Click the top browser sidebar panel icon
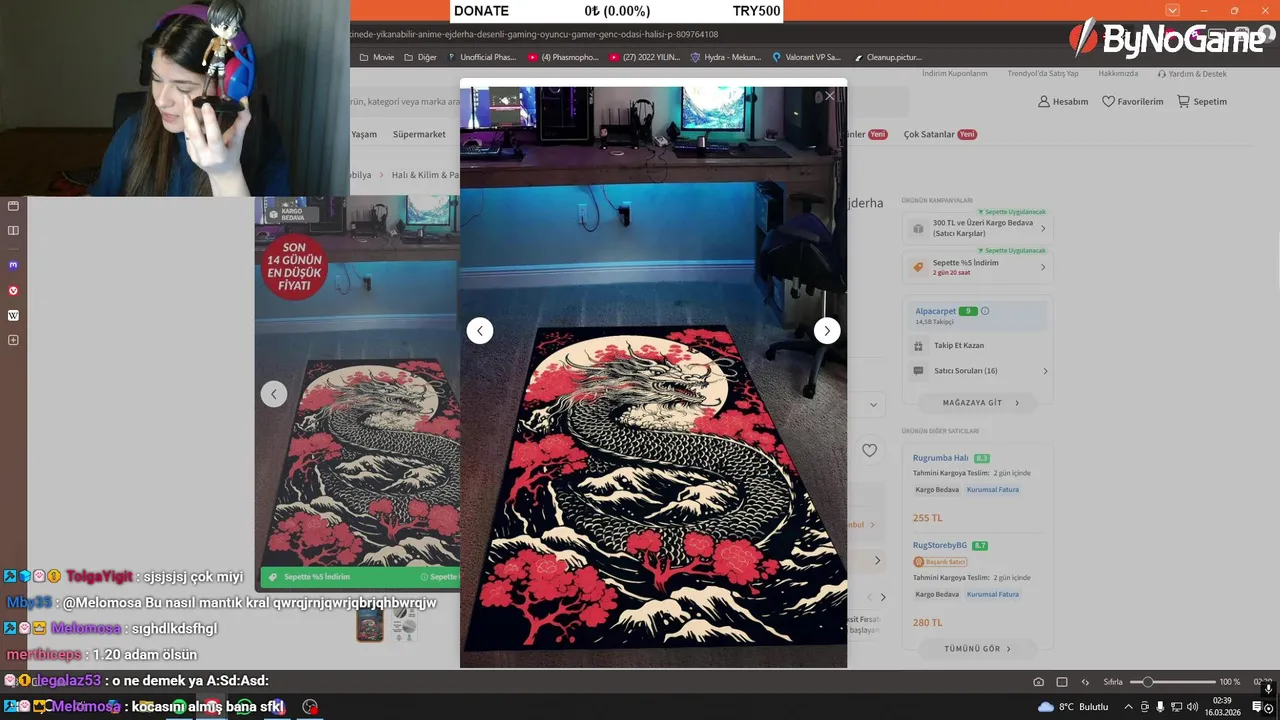This screenshot has height=720, width=1280. click(x=13, y=206)
